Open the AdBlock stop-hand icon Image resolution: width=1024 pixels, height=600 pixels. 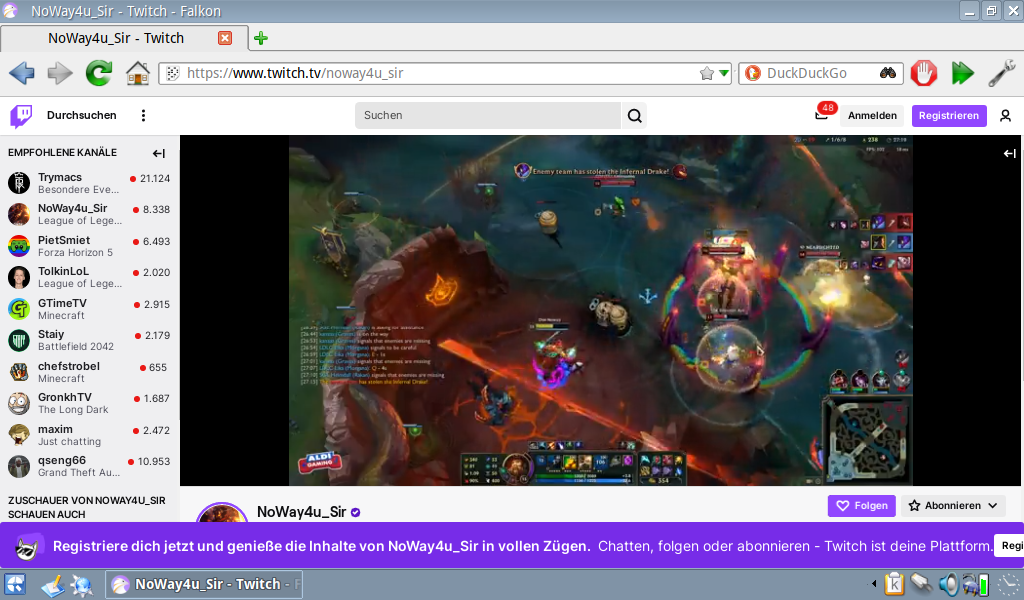pos(924,73)
